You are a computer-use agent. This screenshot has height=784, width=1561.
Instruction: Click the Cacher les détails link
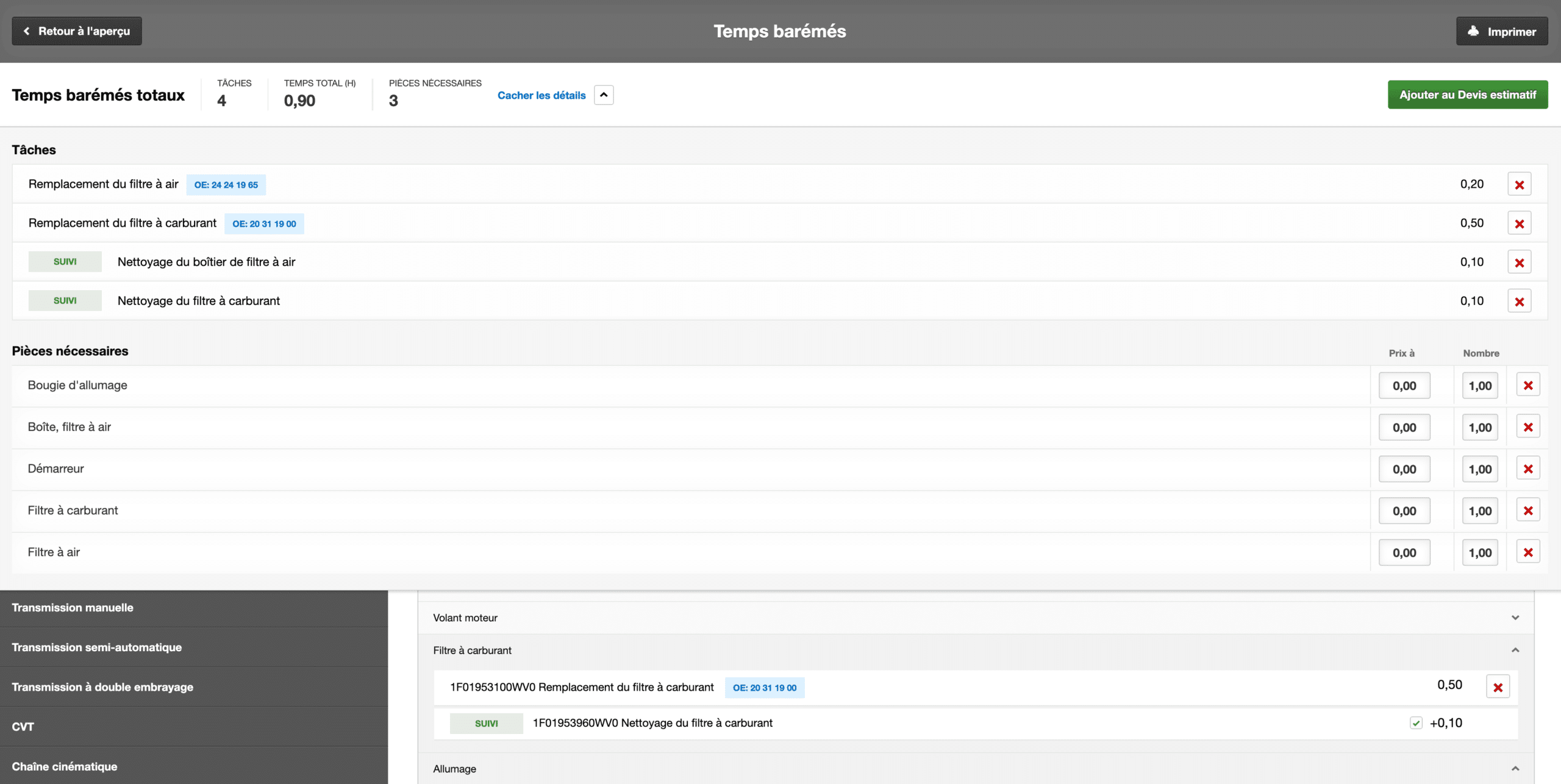(x=541, y=96)
